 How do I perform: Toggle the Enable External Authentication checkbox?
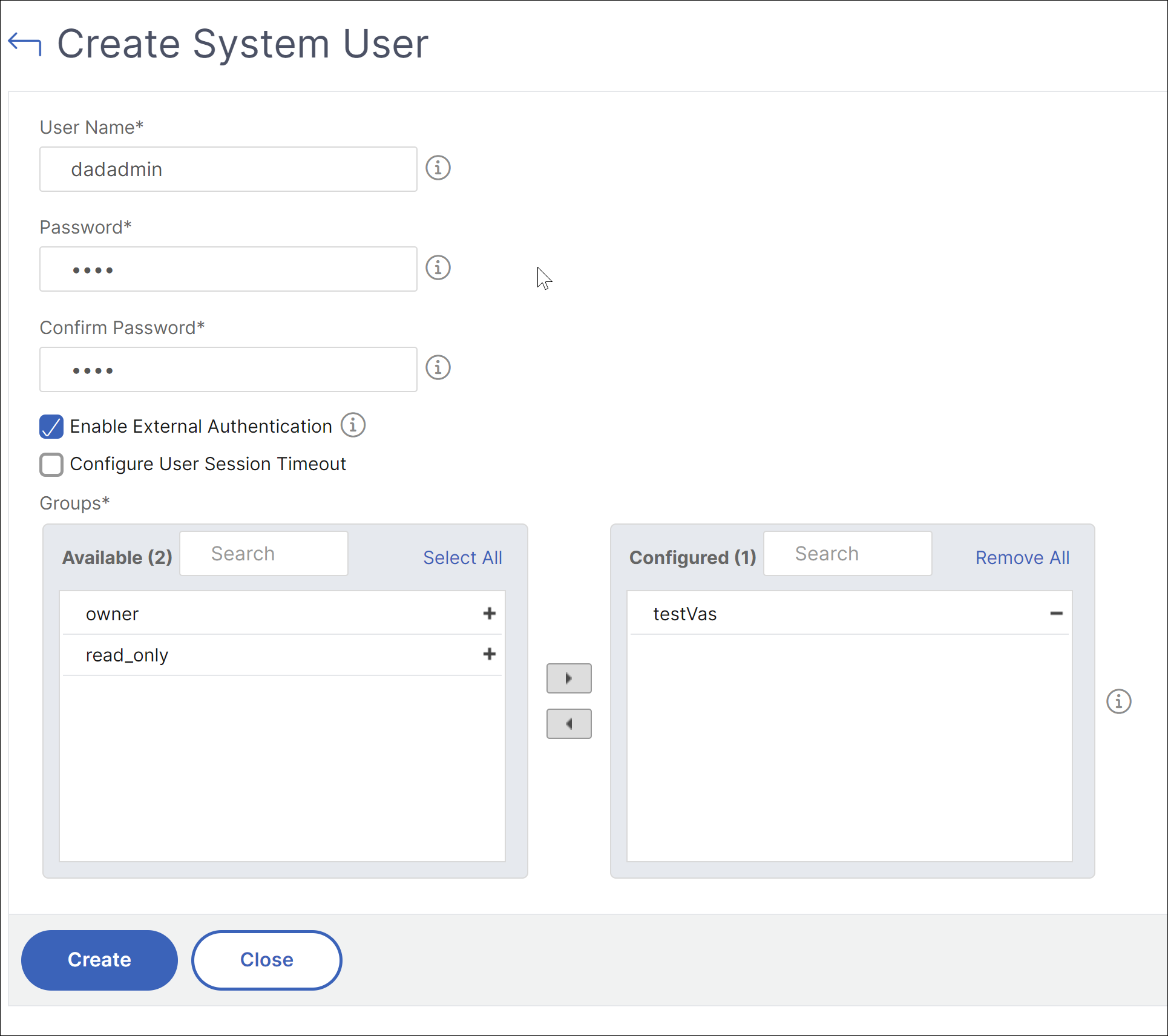click(51, 426)
